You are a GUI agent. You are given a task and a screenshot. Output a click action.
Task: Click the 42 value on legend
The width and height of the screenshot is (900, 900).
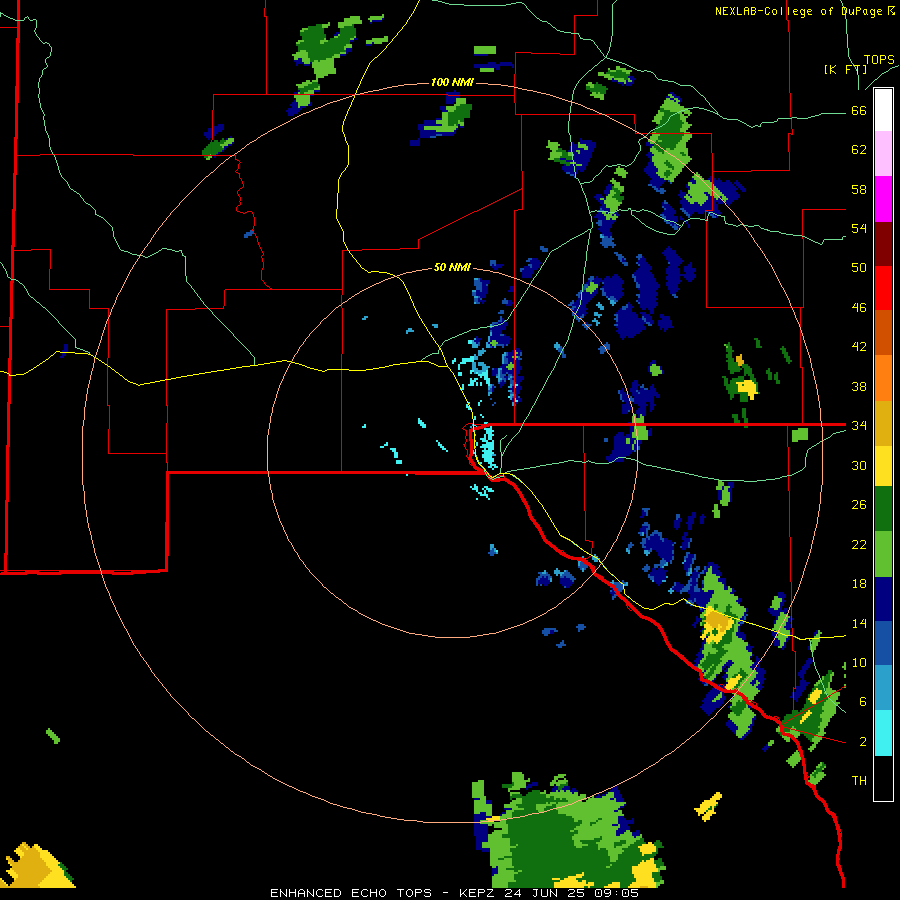click(859, 347)
